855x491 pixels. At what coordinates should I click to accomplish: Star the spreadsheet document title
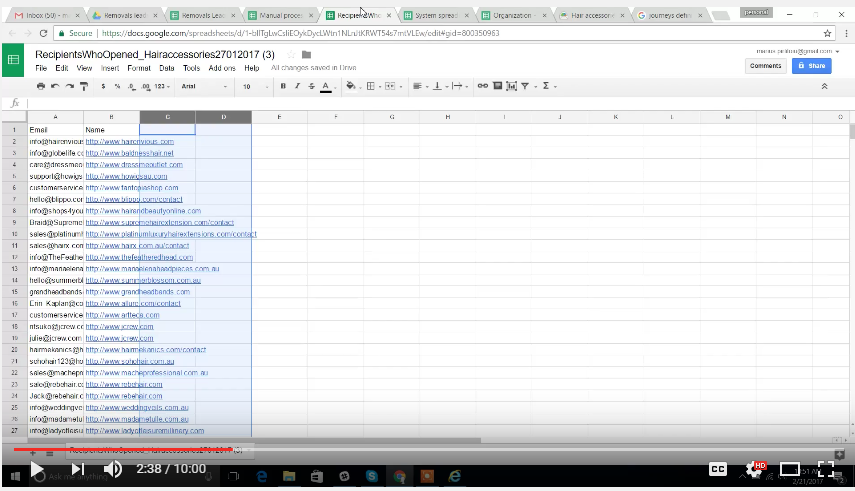coord(291,54)
